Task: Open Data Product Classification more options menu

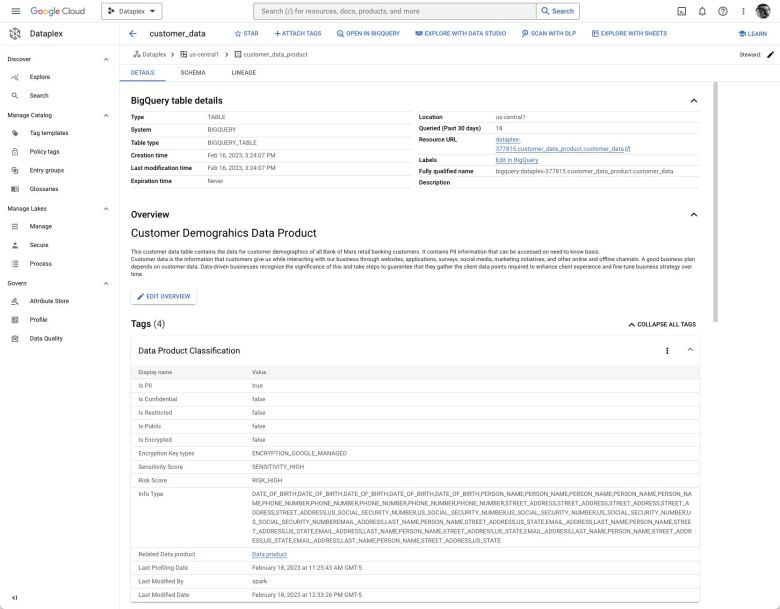Action: [667, 351]
